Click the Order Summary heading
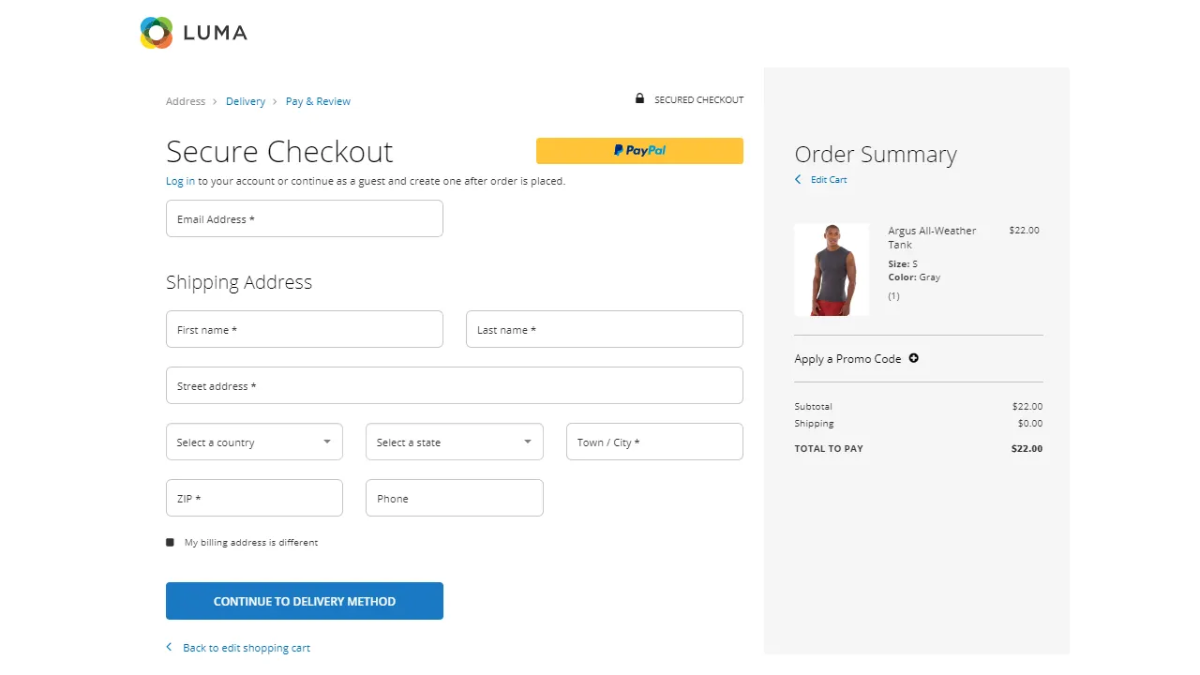Image resolution: width=1200 pixels, height=675 pixels. [876, 154]
